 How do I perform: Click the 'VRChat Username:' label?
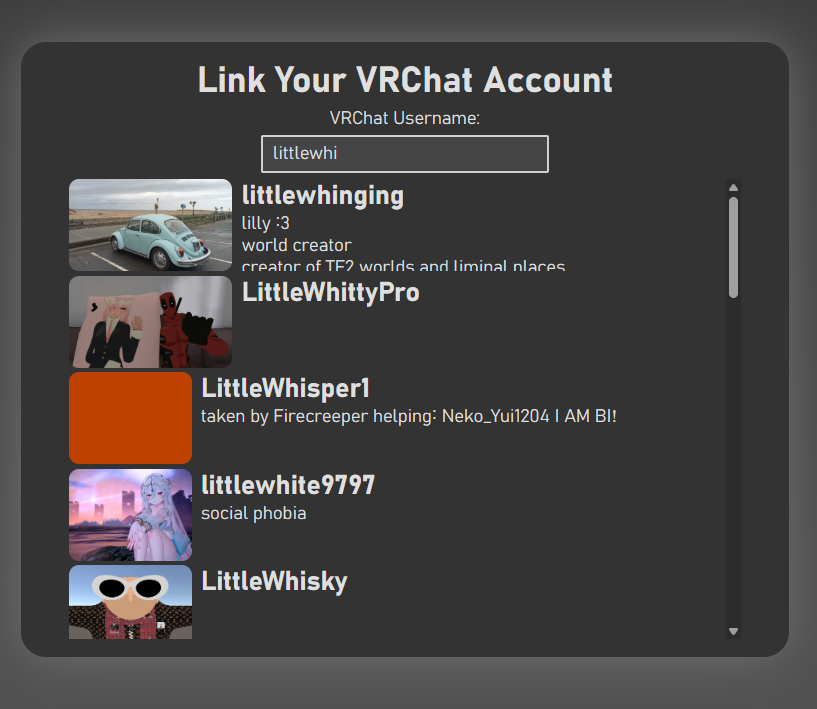405,118
